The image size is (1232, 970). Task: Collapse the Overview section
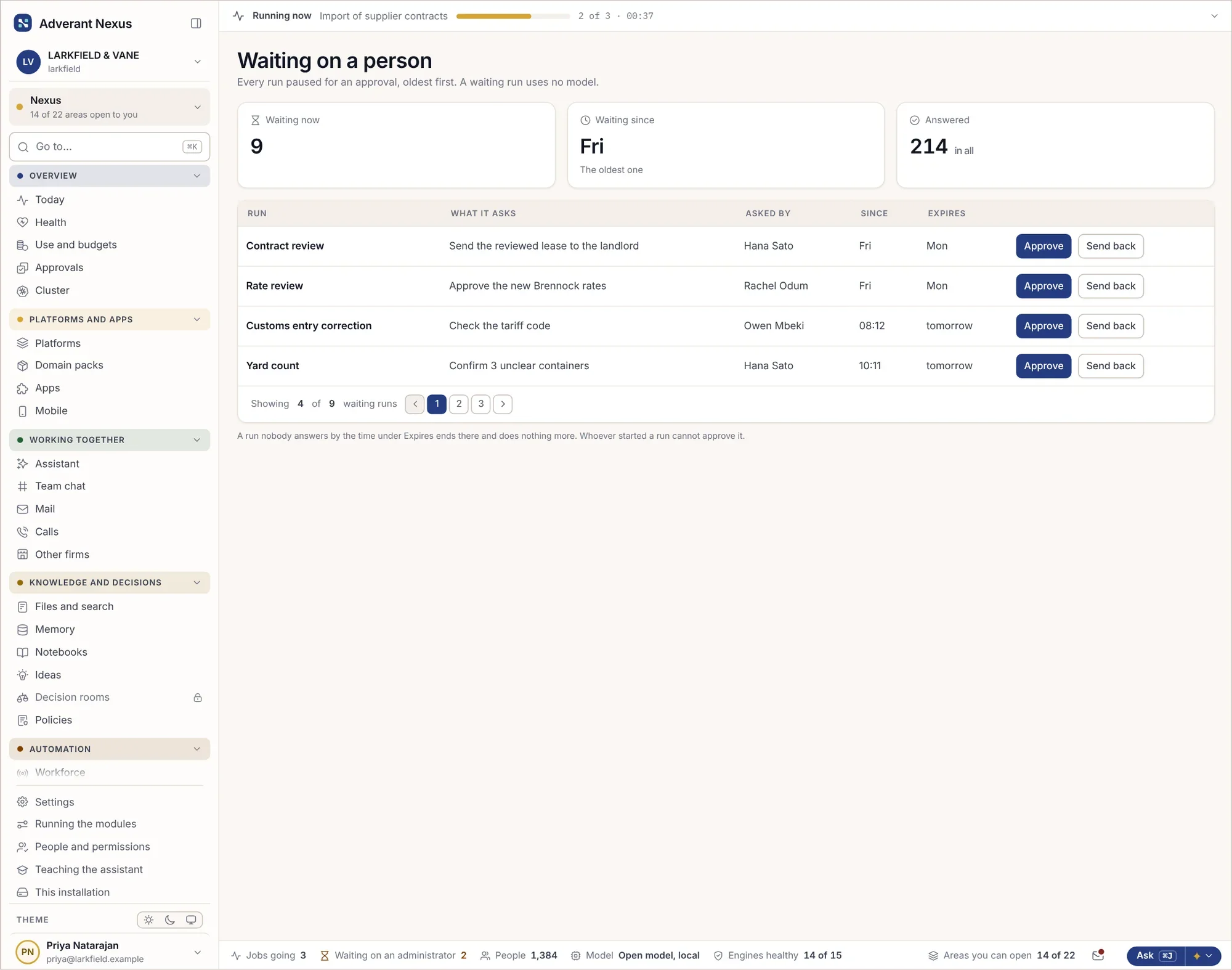109,176
